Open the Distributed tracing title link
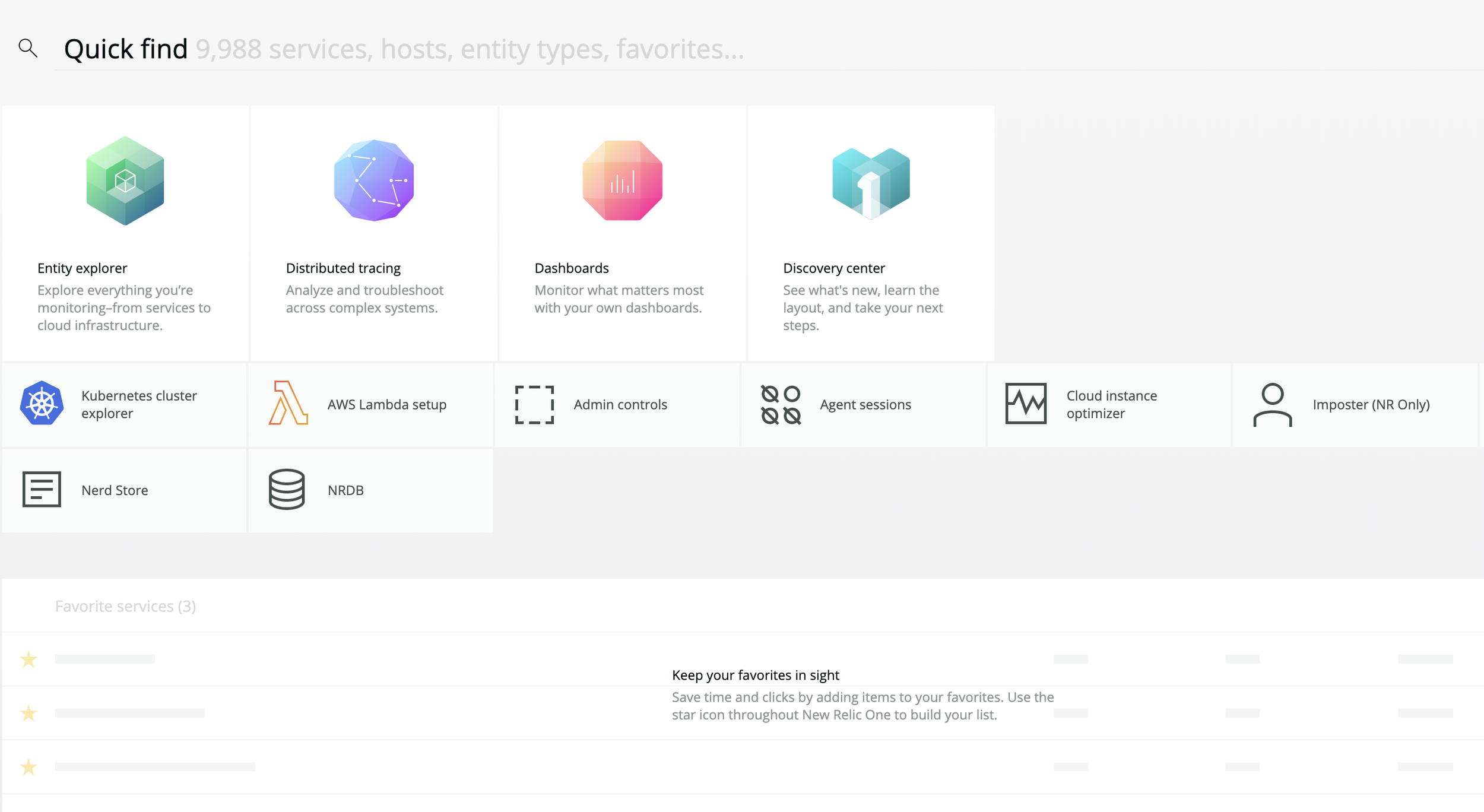Image resolution: width=1484 pixels, height=812 pixels. tap(343, 268)
